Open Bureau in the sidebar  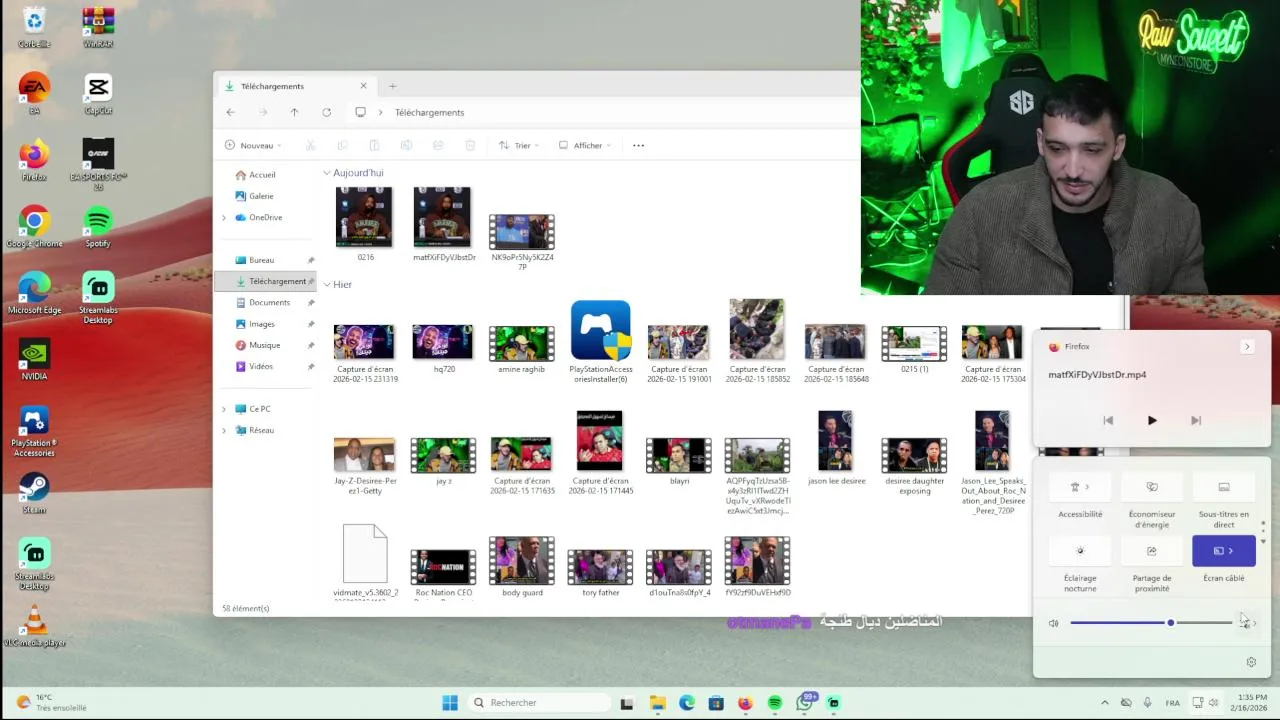(261, 260)
